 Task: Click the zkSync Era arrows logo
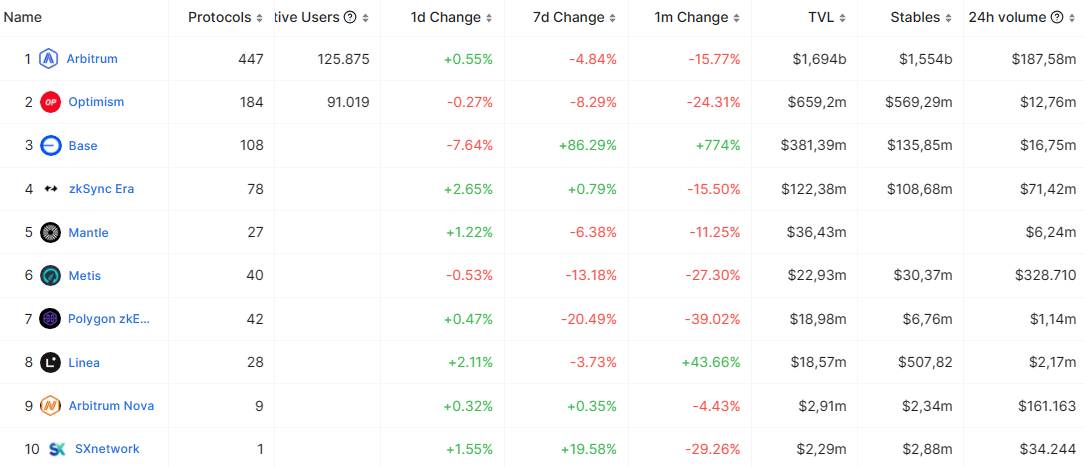(50, 189)
